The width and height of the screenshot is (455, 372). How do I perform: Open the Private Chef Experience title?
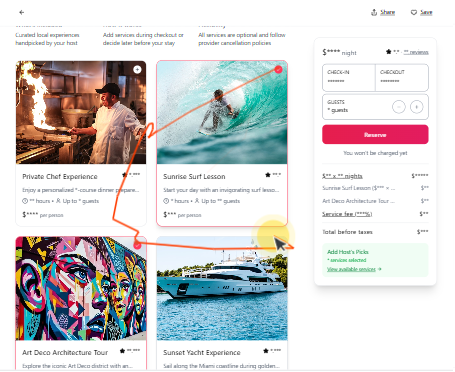[x=60, y=177]
